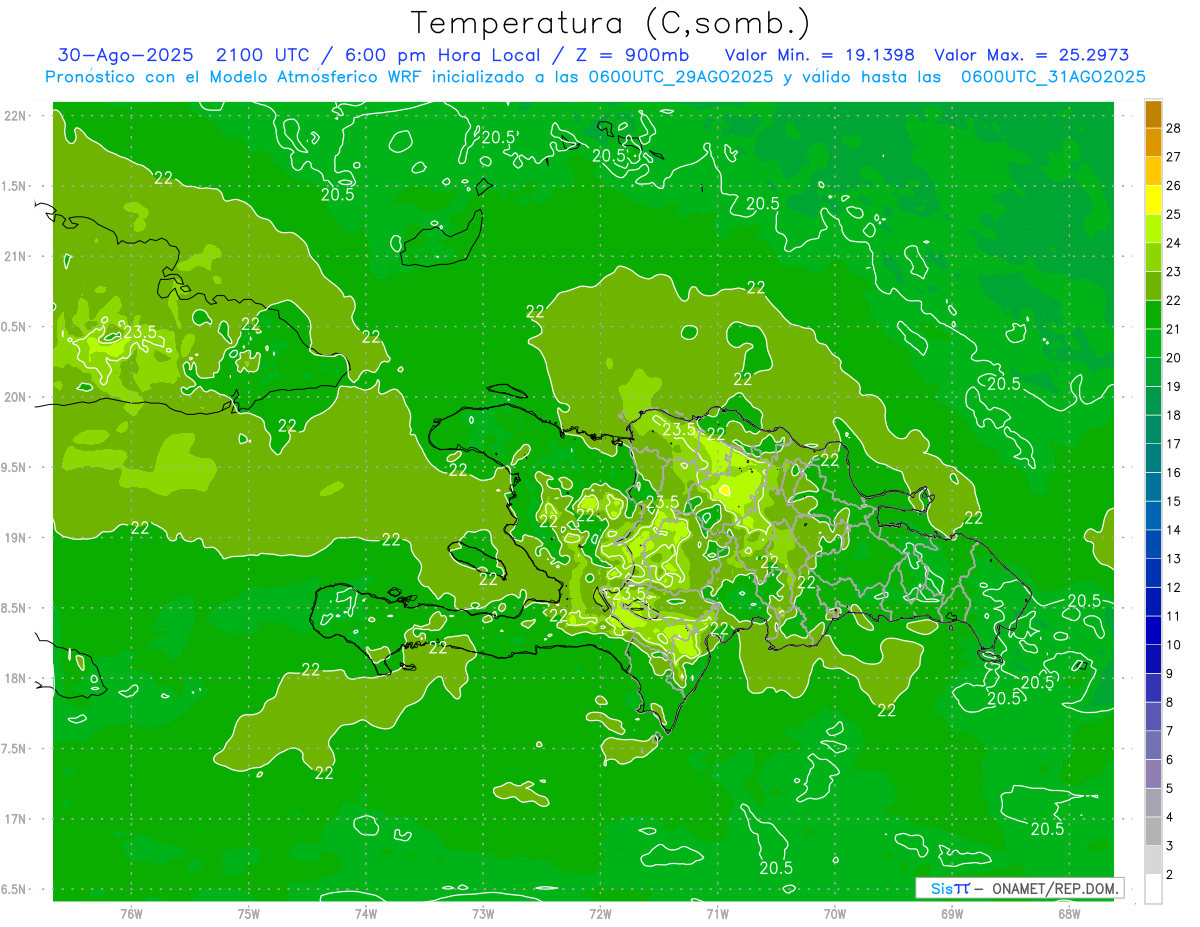Click legend scale value "28"
The height and width of the screenshot is (927, 1200).
coord(1174,127)
